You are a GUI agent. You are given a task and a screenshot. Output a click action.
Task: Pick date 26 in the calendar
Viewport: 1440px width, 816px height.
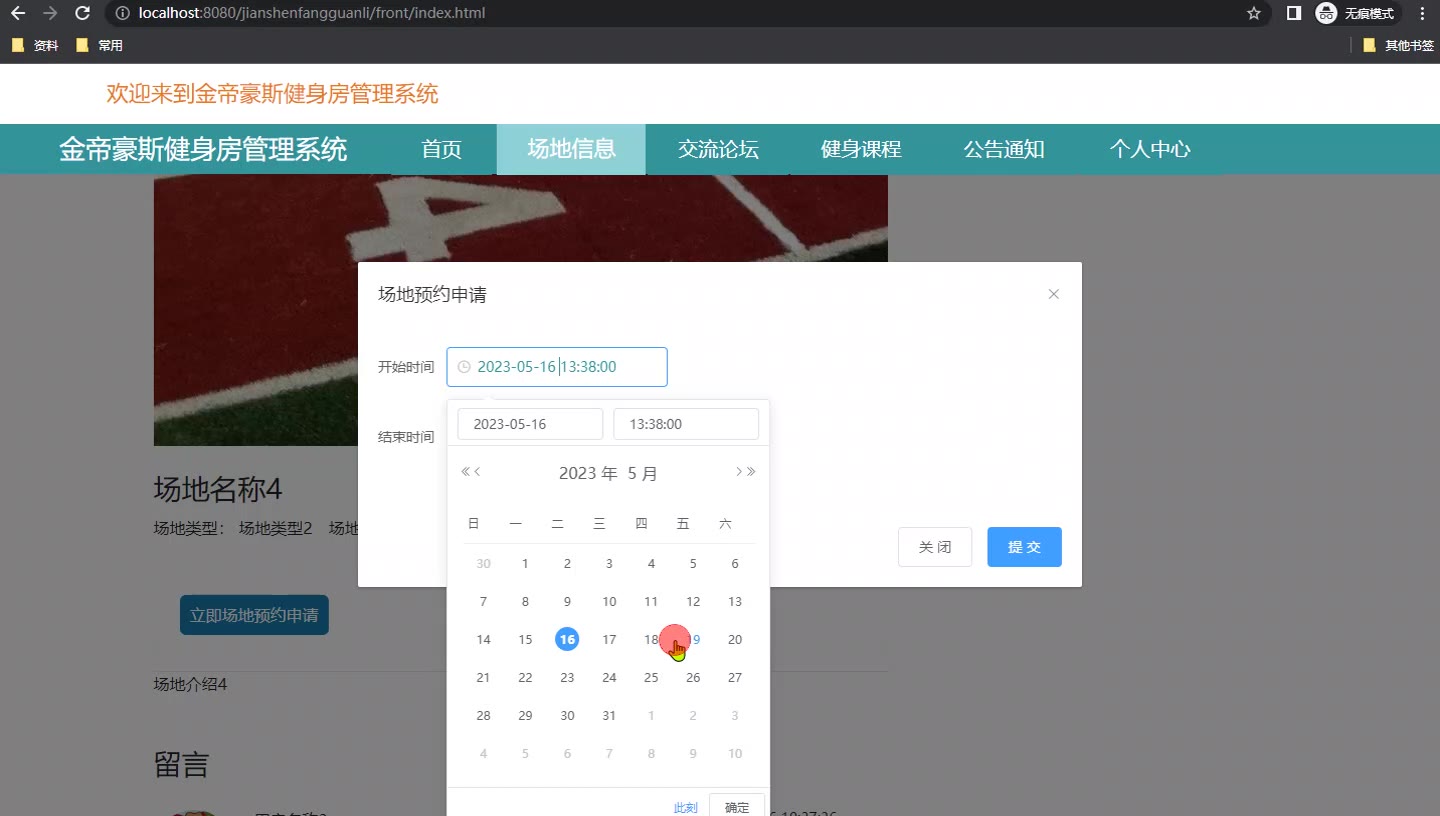pyautogui.click(x=693, y=678)
